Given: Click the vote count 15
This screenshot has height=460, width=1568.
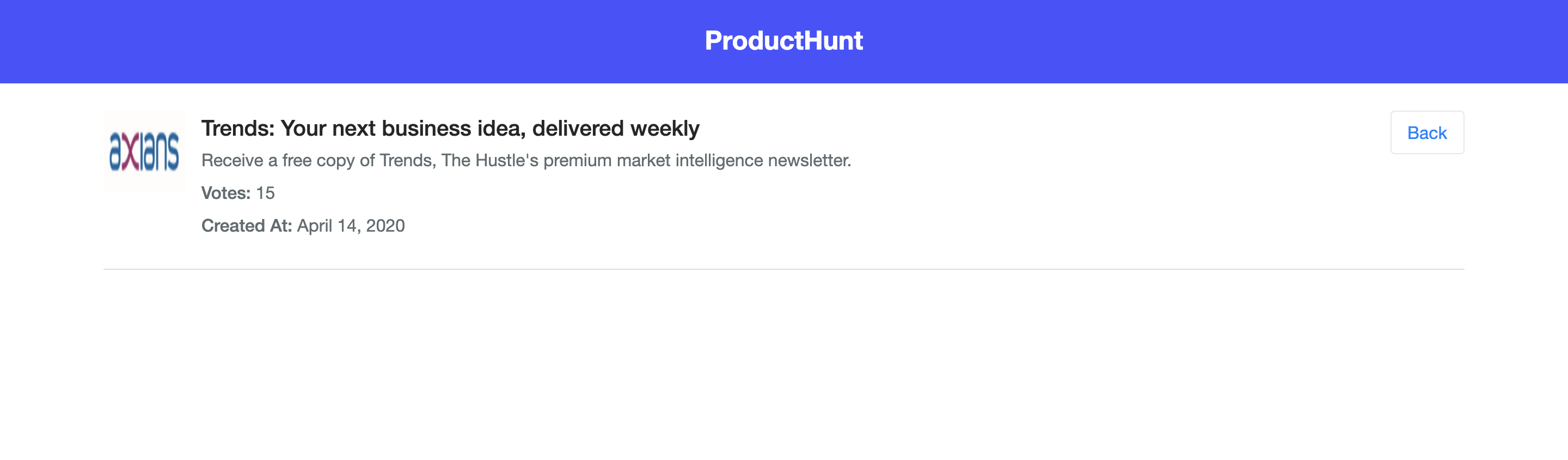Looking at the screenshot, I should [265, 193].
